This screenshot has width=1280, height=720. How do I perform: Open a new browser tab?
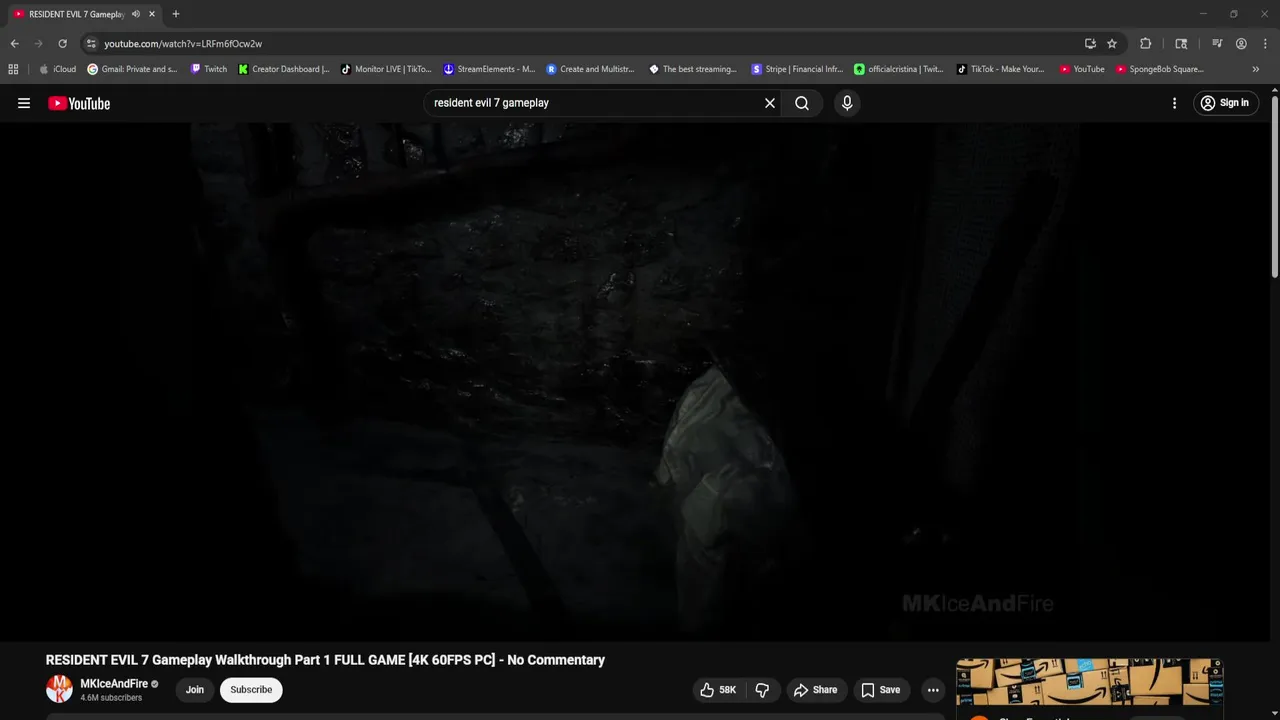click(x=176, y=14)
